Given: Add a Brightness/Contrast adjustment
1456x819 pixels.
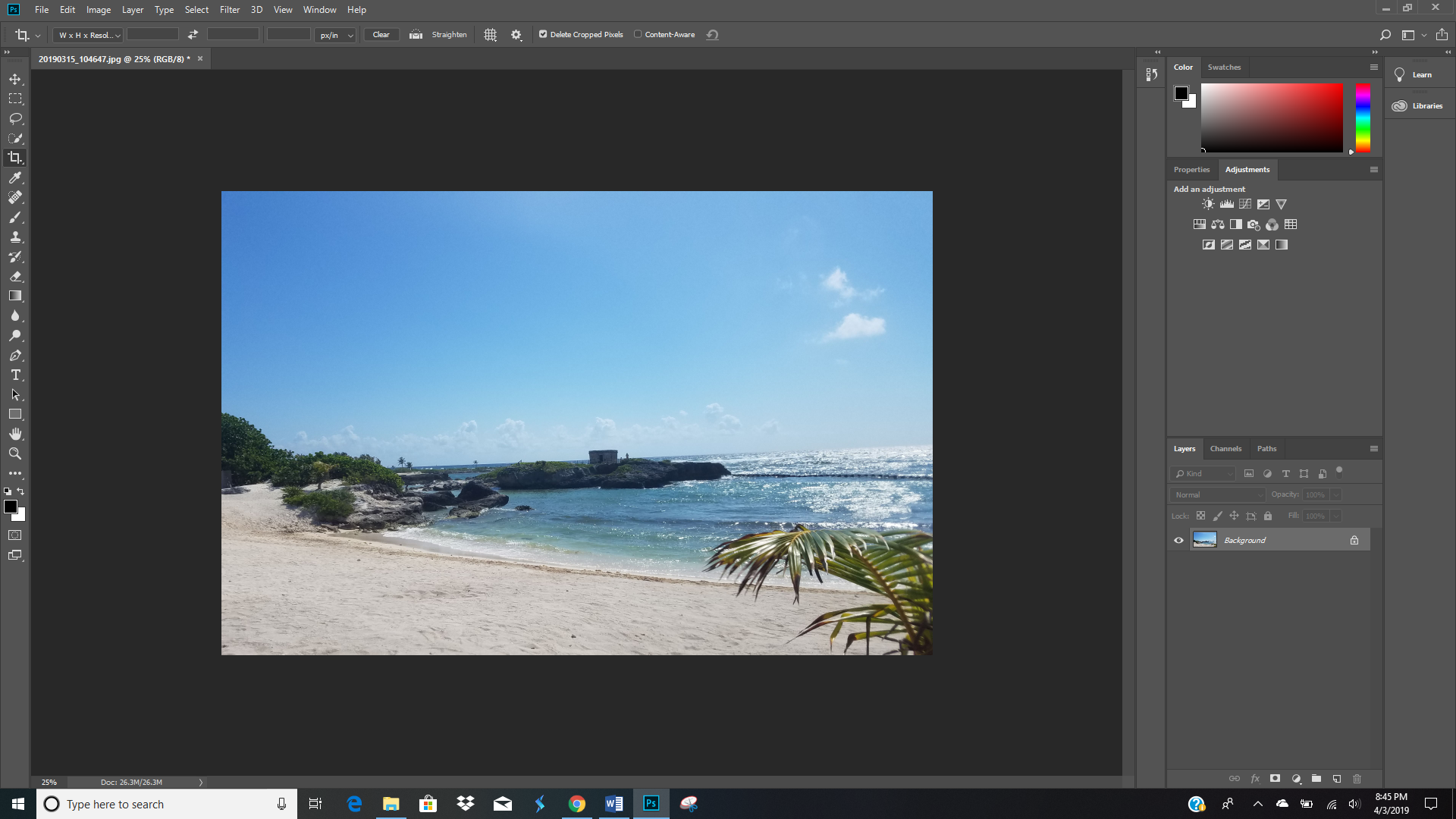Looking at the screenshot, I should click(x=1207, y=204).
